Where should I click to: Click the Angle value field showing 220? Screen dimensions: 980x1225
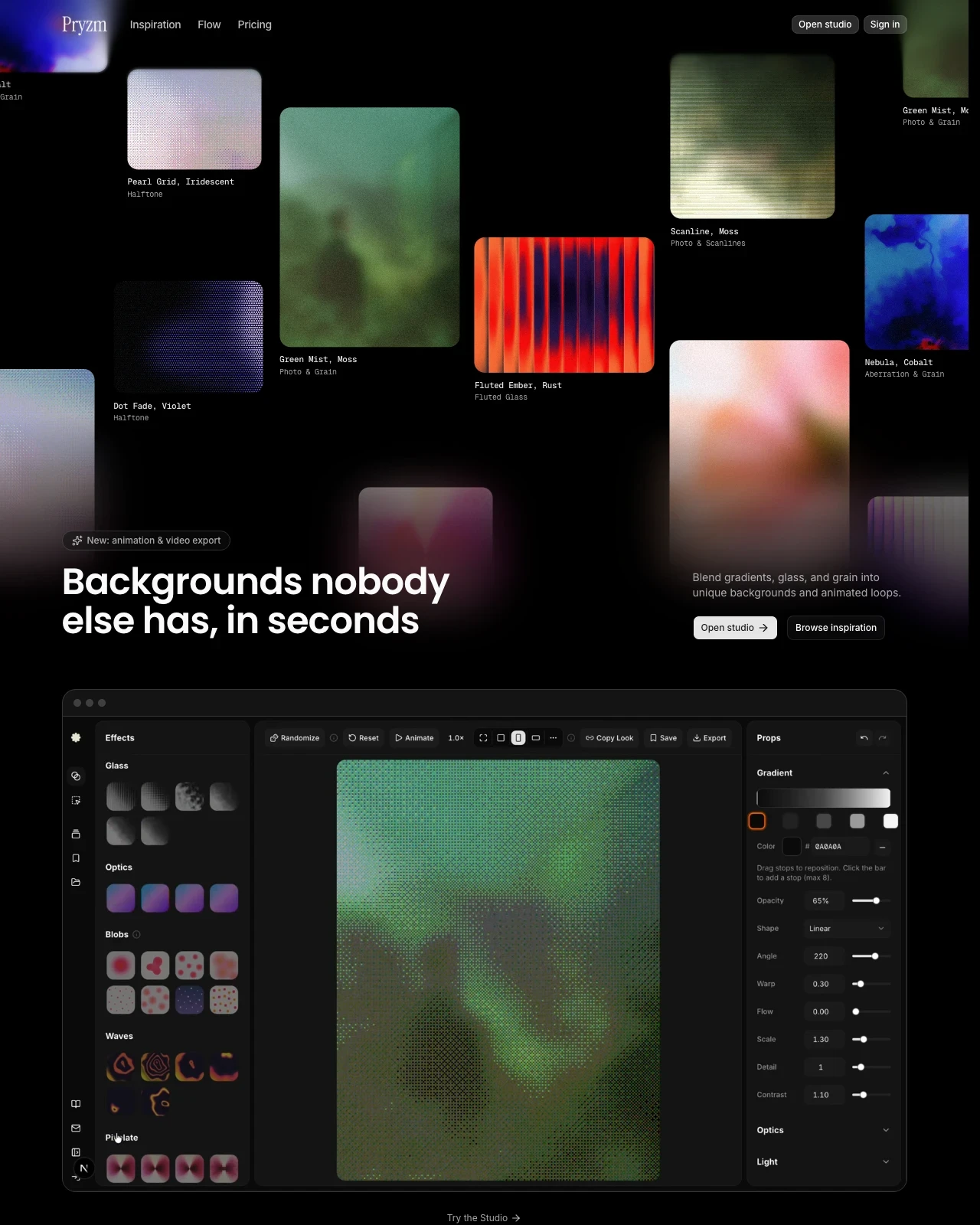click(x=824, y=956)
